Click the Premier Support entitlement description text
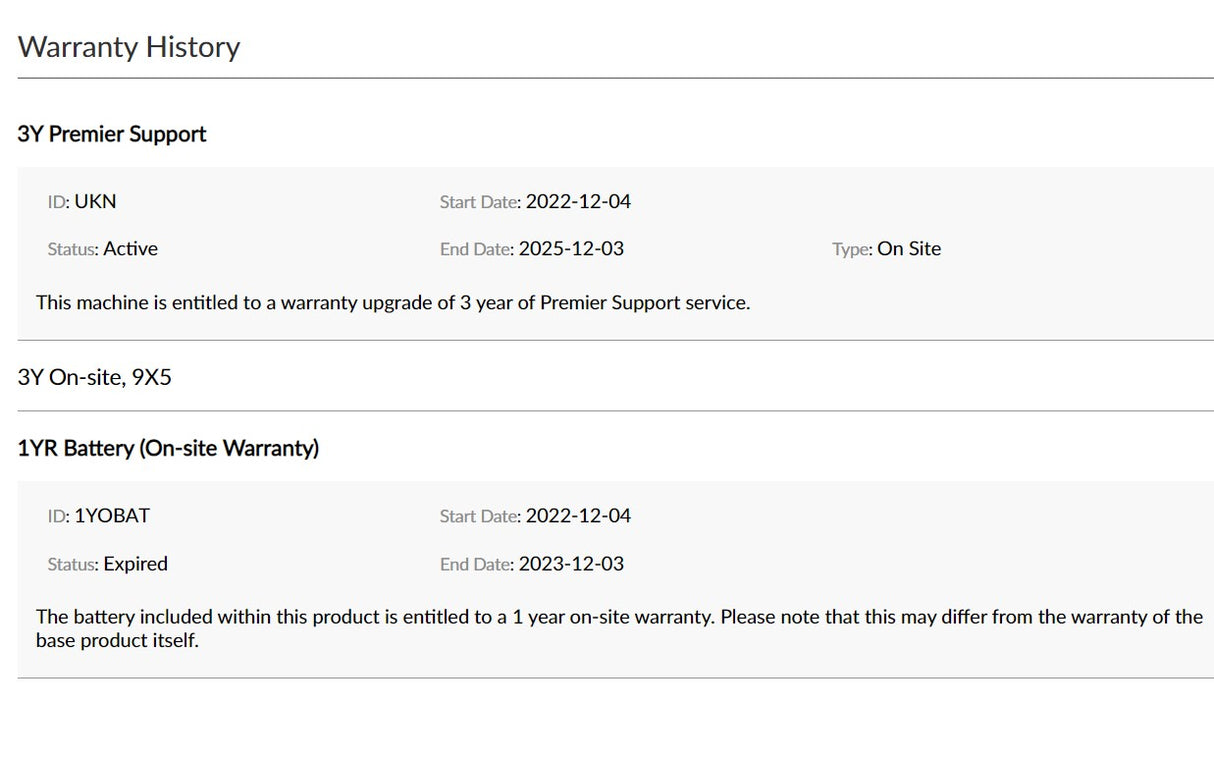1214x759 pixels. [393, 302]
